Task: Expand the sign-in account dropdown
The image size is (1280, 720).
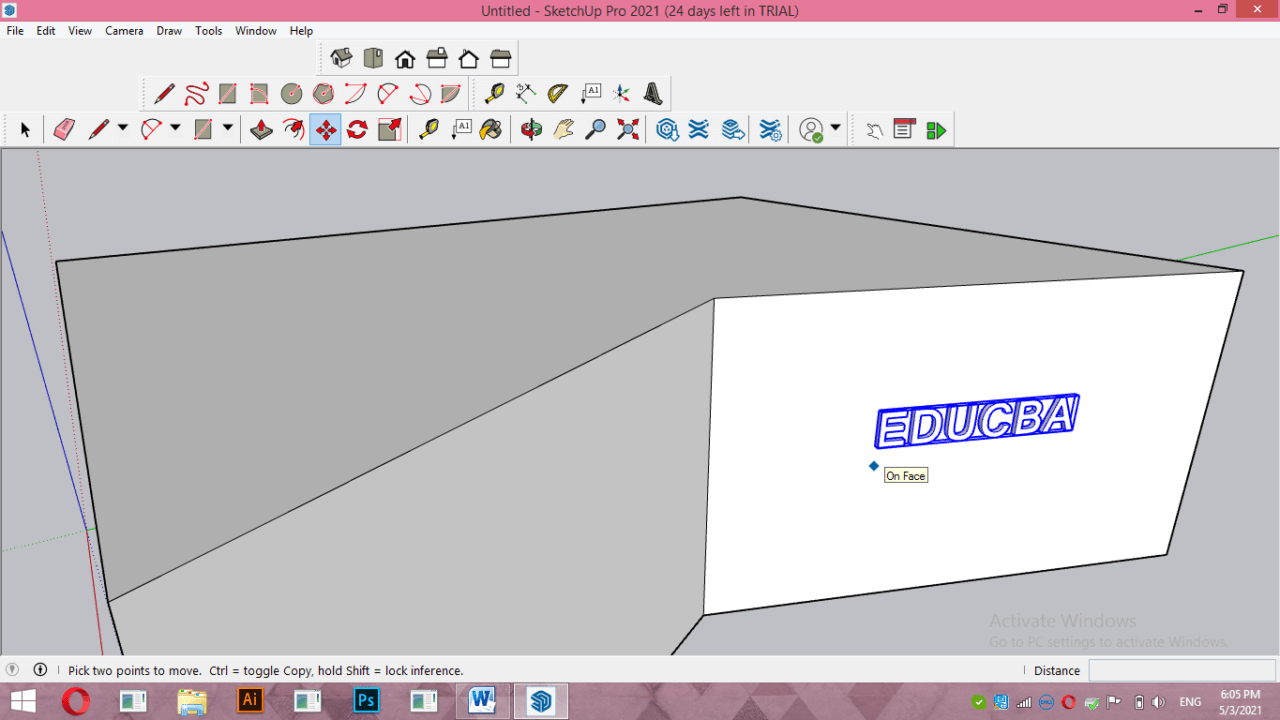Action: [834, 129]
